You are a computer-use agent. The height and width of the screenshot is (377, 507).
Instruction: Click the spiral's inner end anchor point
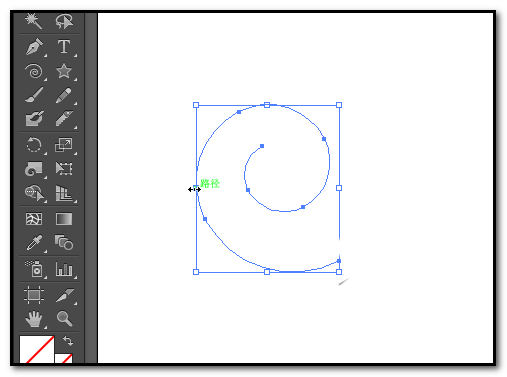click(x=262, y=146)
